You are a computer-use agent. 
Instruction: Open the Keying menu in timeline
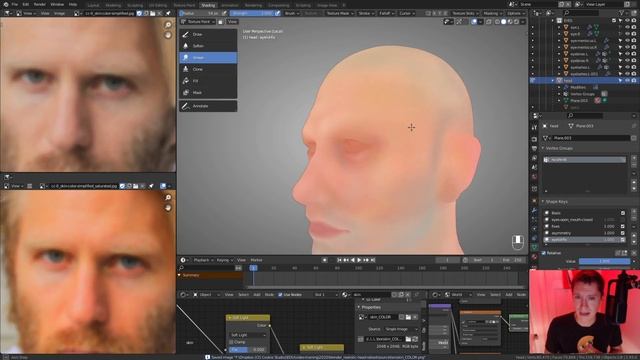point(224,260)
